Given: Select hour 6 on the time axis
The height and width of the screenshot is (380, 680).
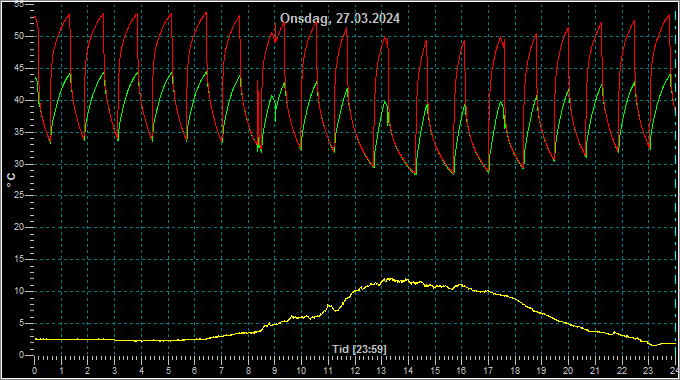Looking at the screenshot, I should pyautogui.click(x=194, y=371).
